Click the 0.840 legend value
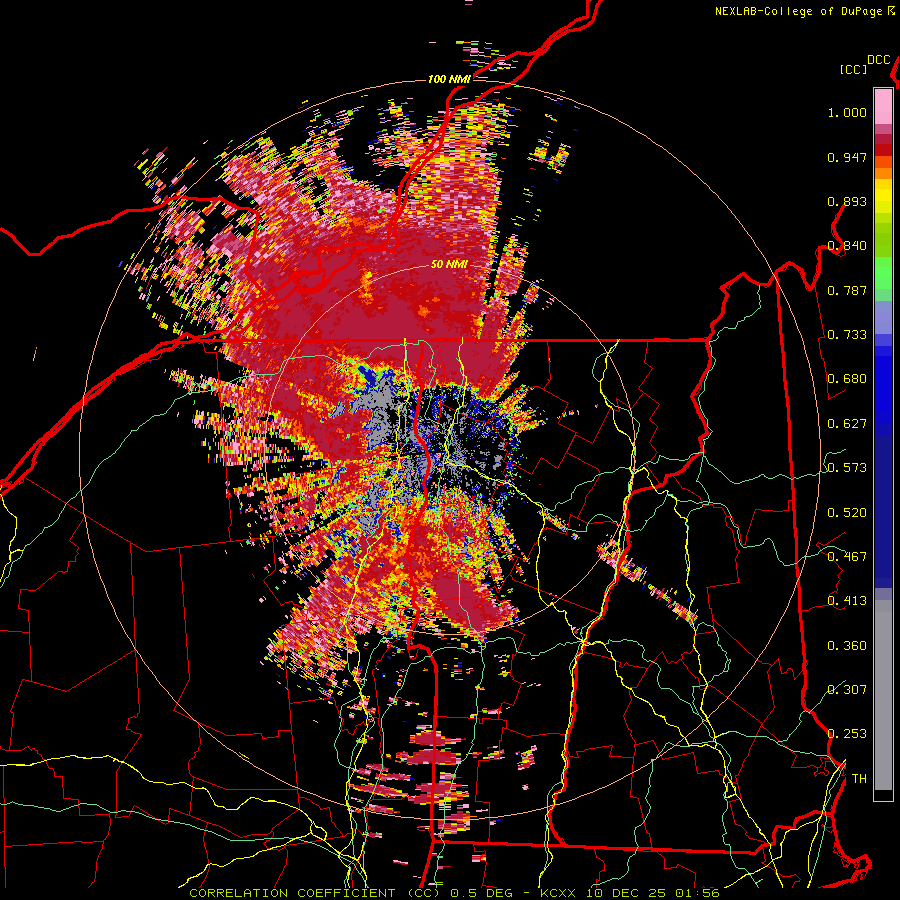Viewport: 900px width, 900px height. (x=847, y=246)
